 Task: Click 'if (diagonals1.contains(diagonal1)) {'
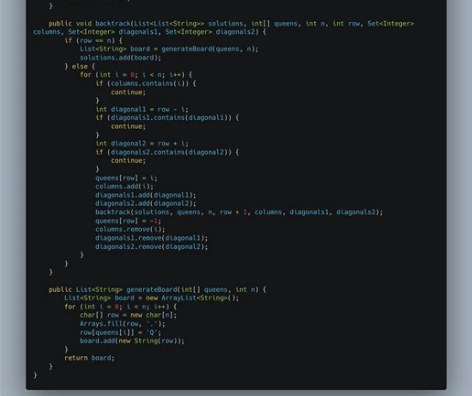click(167, 118)
